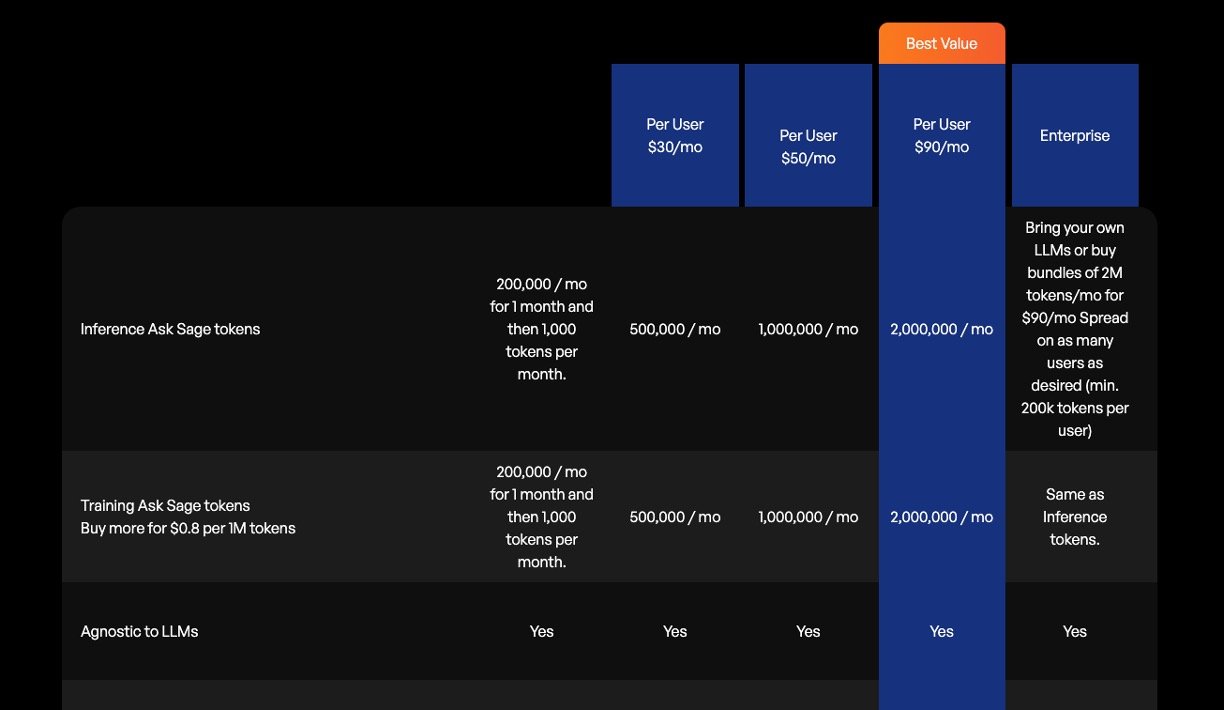
Task: Click 500,000 / mo in the Inference row
Action: [x=675, y=329]
